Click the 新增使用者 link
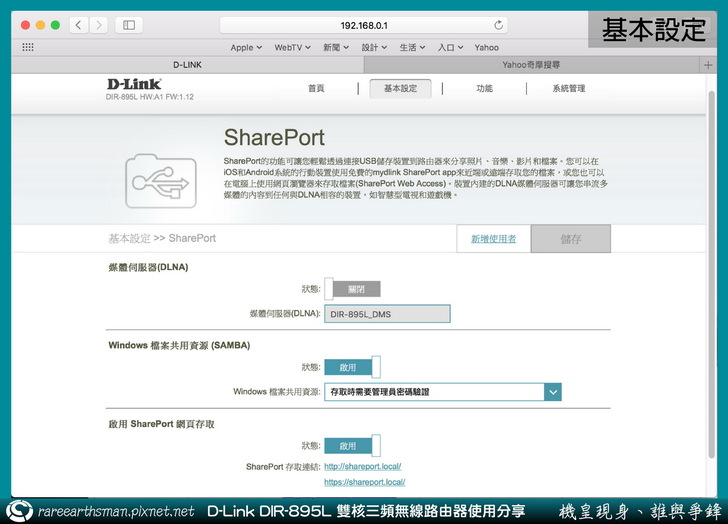Screen dimensions: 728x524 (493, 239)
